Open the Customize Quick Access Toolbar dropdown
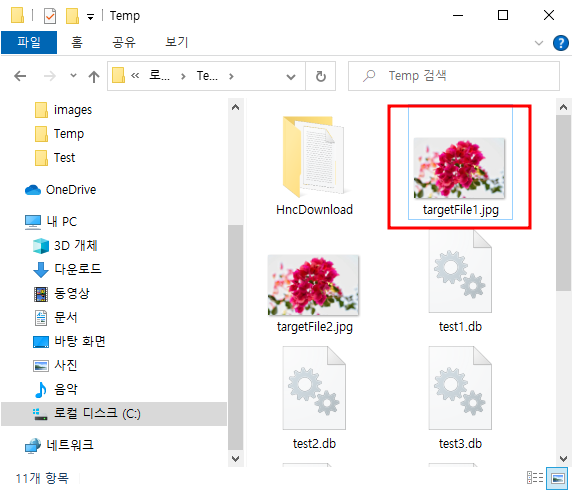This screenshot has width=573, height=491. pos(90,17)
